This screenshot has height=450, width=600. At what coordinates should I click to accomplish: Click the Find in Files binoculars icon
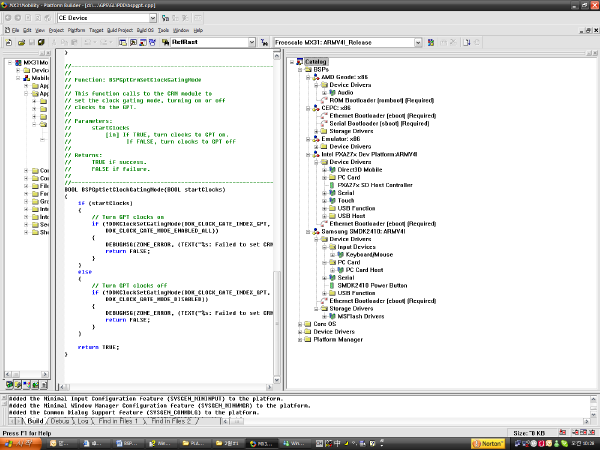pos(166,42)
